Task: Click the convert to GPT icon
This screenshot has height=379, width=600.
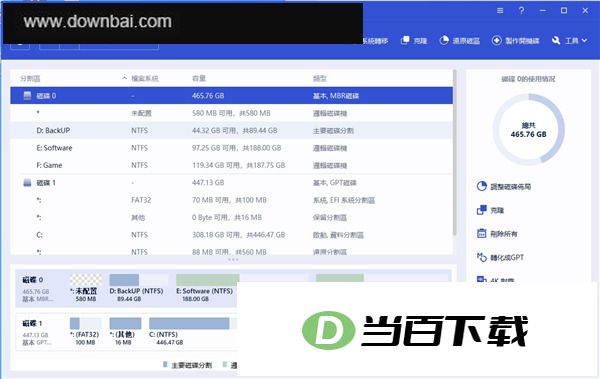Action: click(x=481, y=257)
